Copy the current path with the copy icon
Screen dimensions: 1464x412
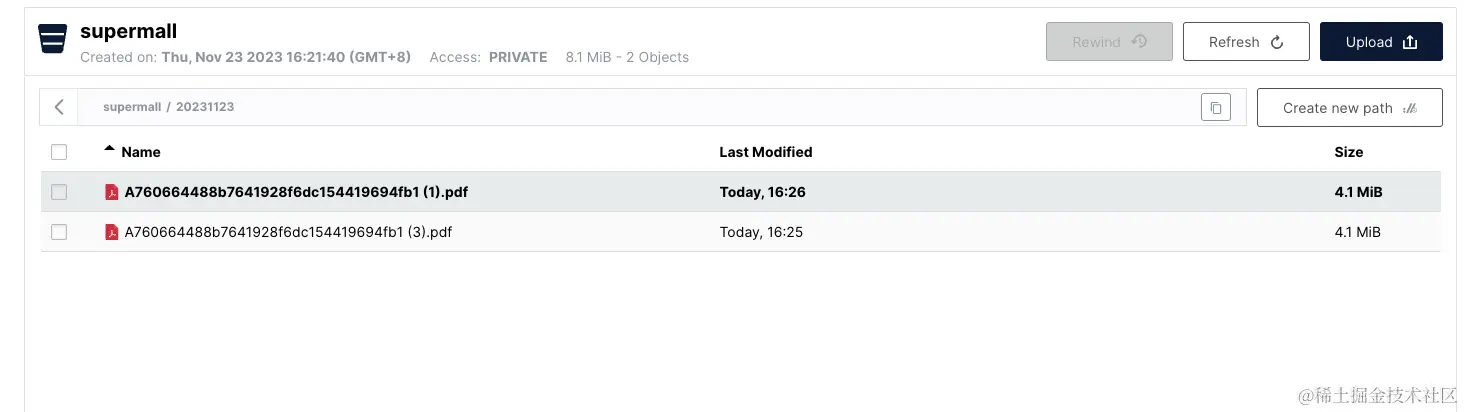[1215, 108]
